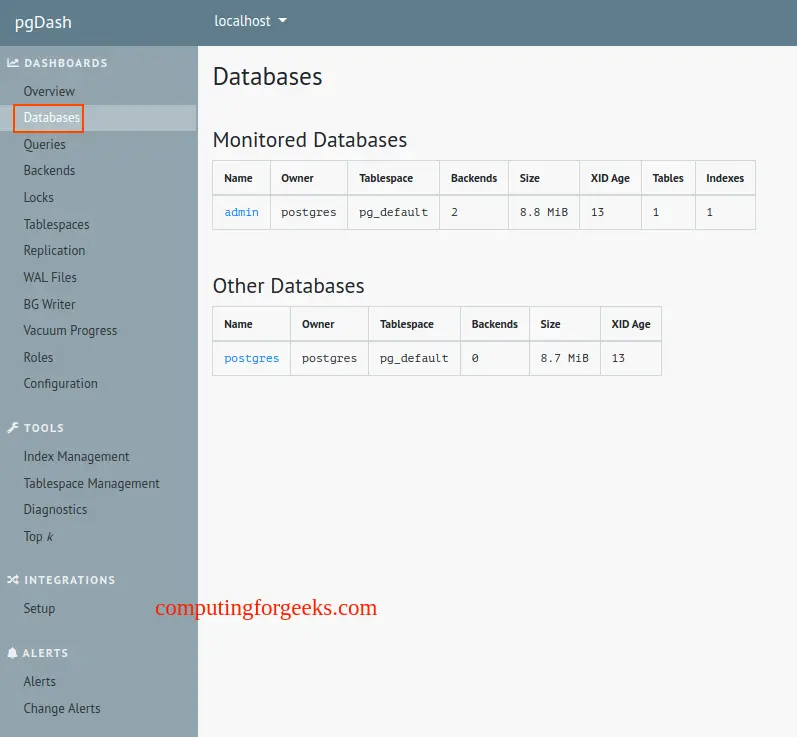Viewport: 797px width, 737px height.
Task: Open Index Management tool
Action: (x=76, y=456)
